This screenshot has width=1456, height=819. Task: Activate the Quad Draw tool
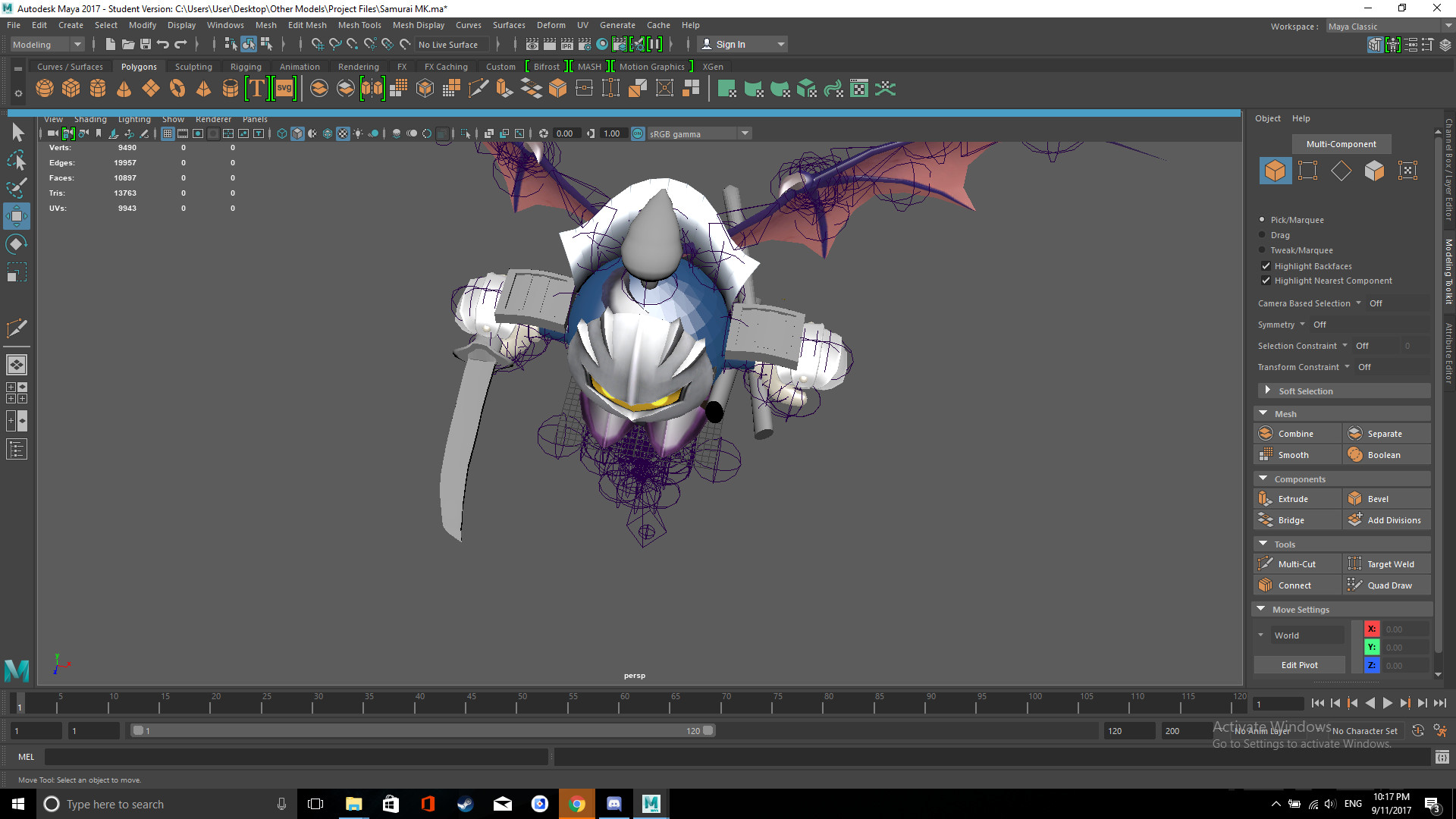tap(1386, 585)
